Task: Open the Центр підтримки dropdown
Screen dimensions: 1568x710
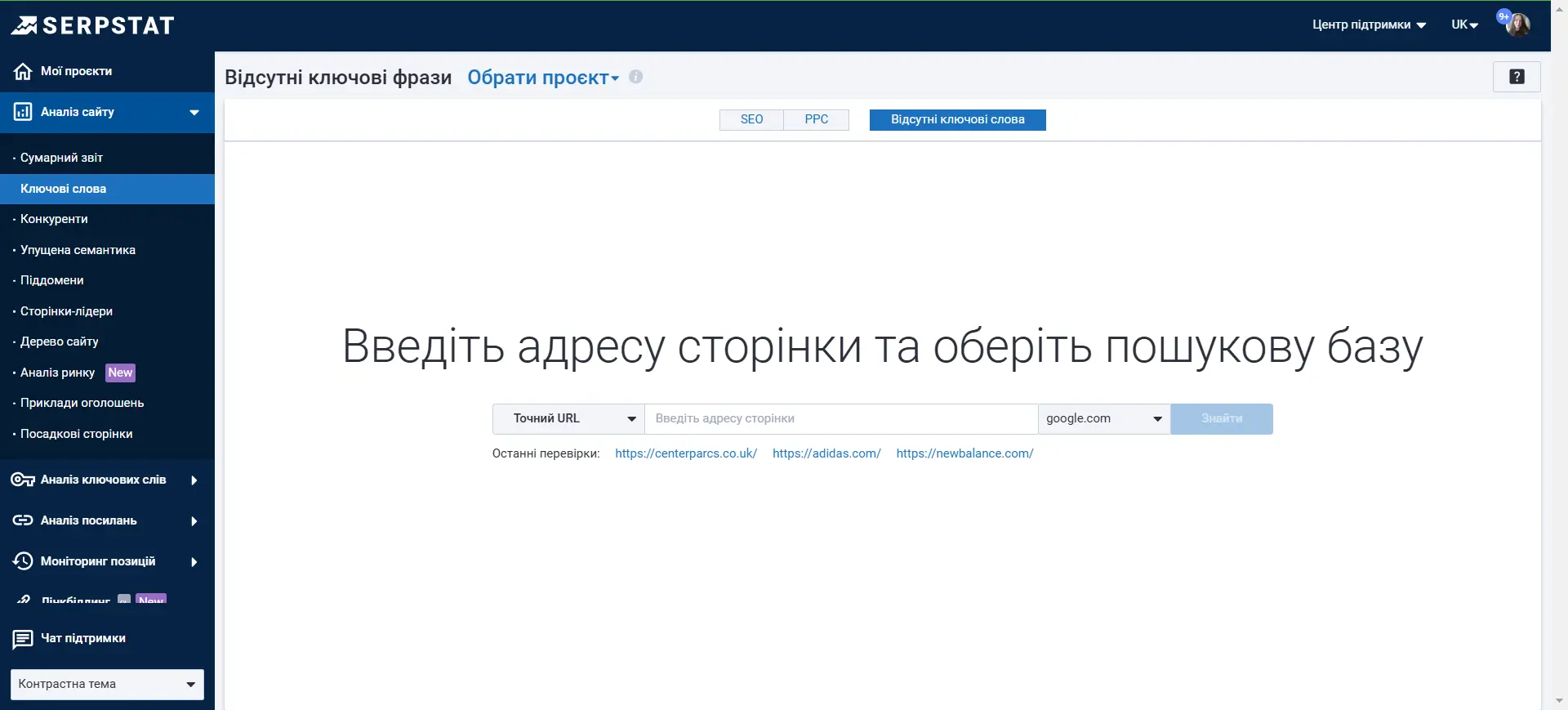Action: 1369,25
